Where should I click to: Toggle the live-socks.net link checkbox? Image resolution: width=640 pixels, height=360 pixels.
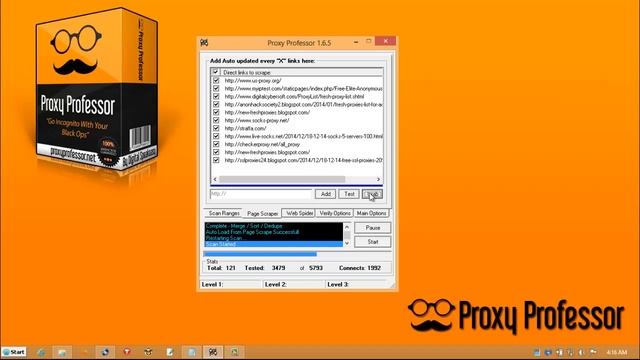coord(216,136)
